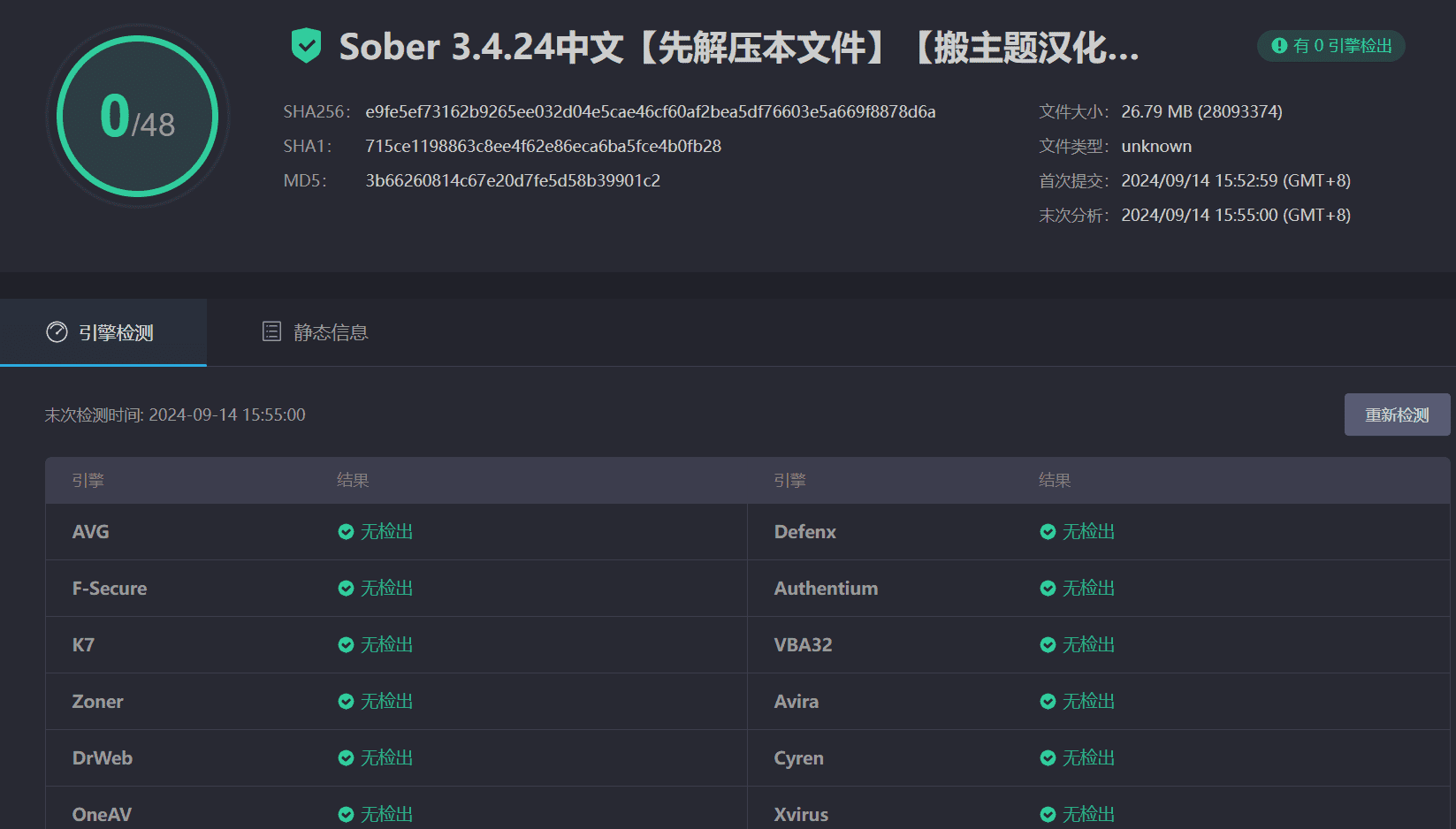
Task: Click the Cyren engine name
Action: point(799,758)
